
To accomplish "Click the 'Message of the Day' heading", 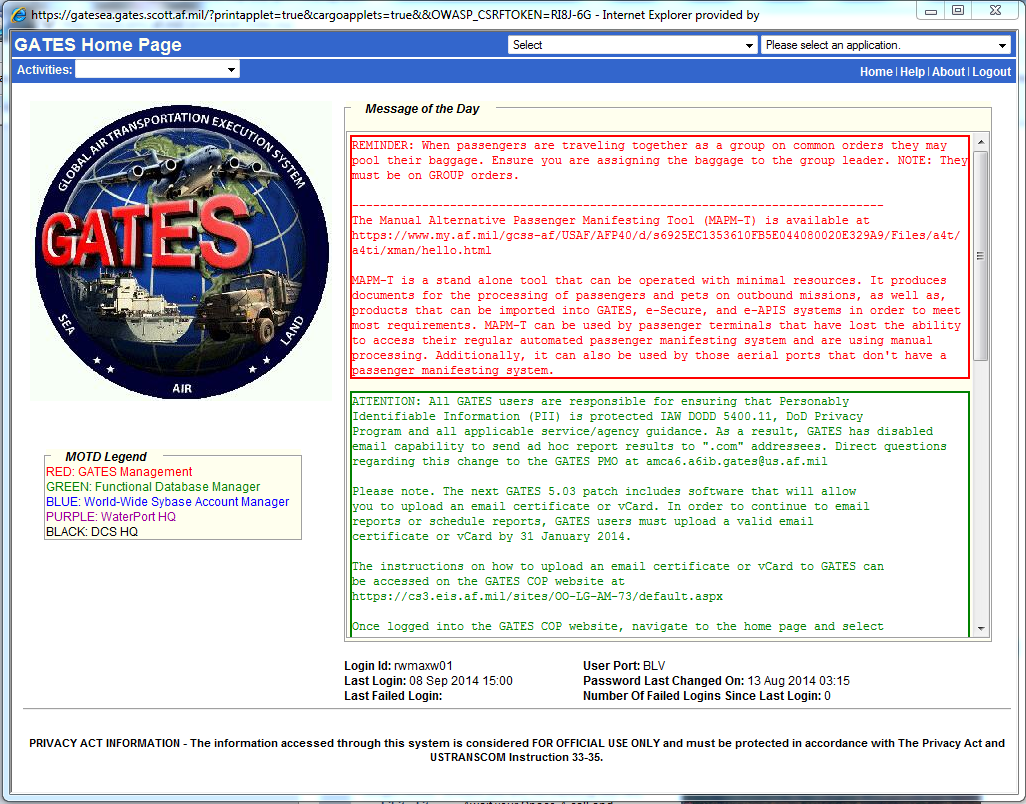I will (x=422, y=109).
